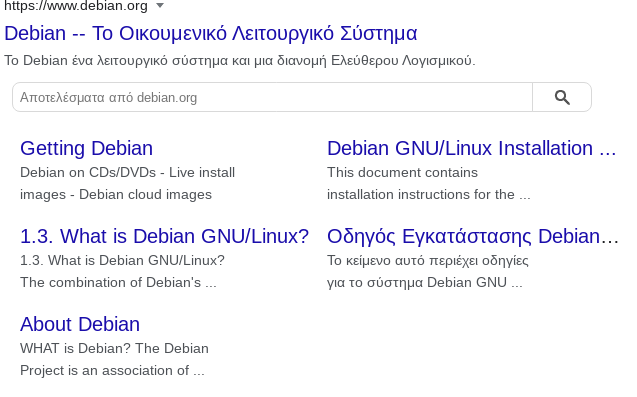Click 'This document contains' snippet text
This screenshot has width=637, height=397.
(402, 173)
